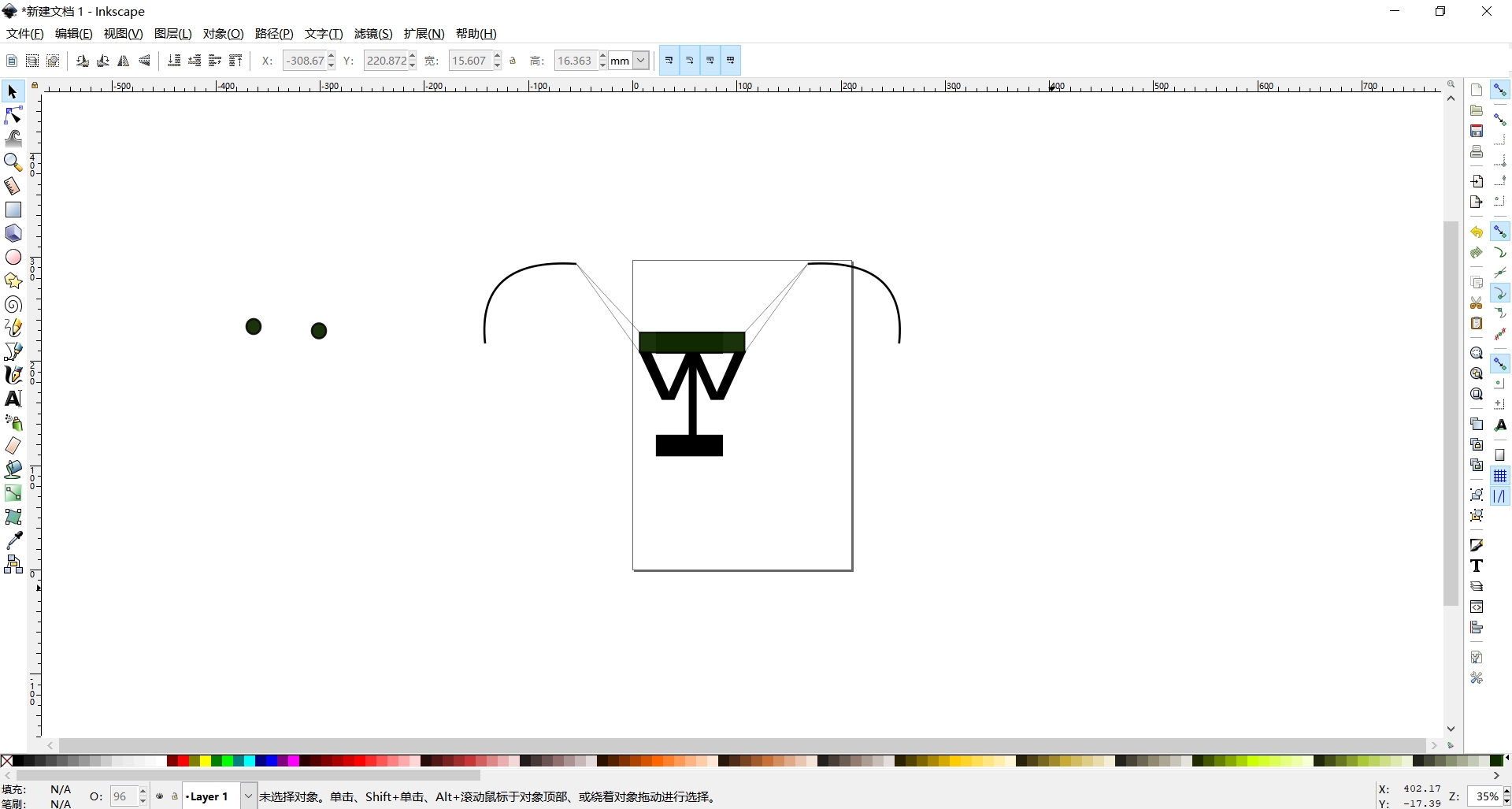Click the Print document icon

tap(1477, 151)
